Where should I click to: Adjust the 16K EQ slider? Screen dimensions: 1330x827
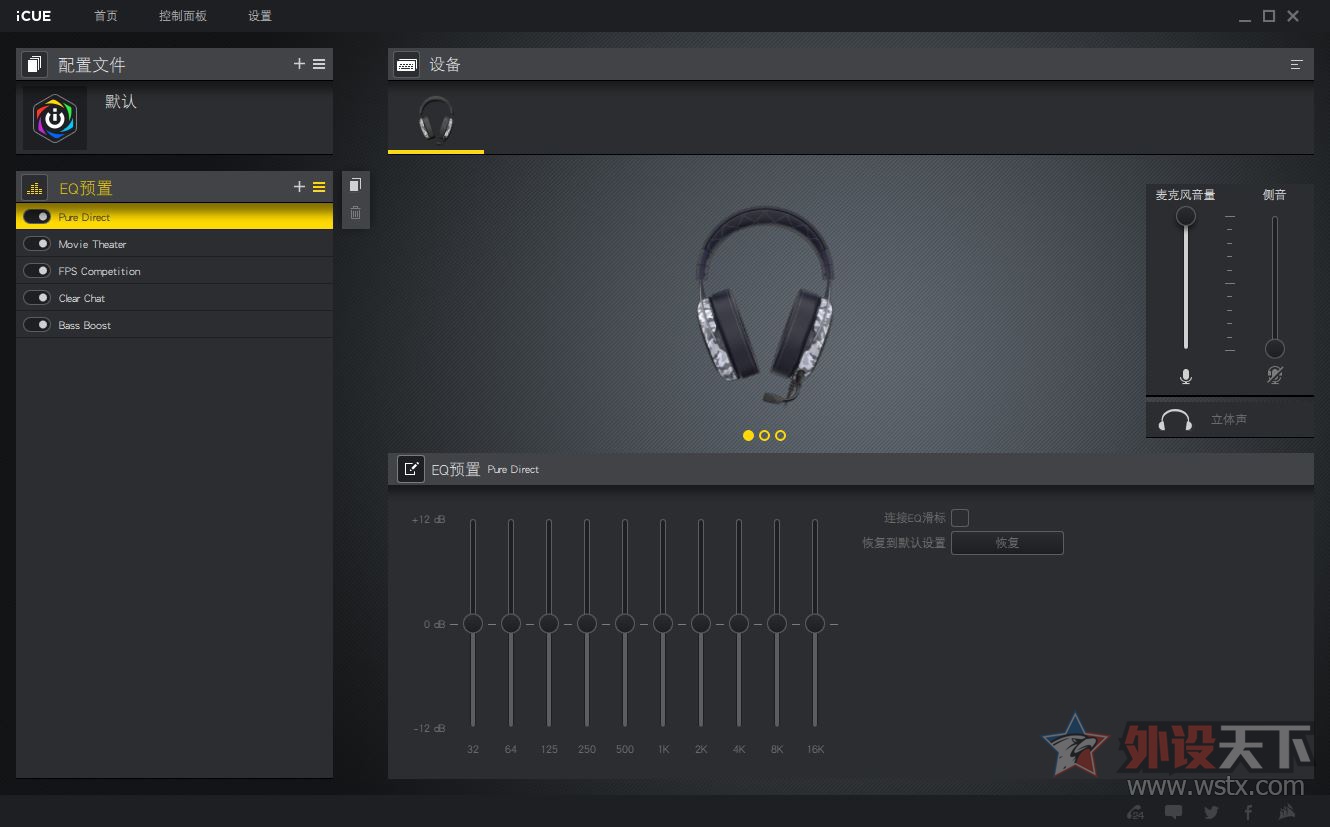point(815,624)
